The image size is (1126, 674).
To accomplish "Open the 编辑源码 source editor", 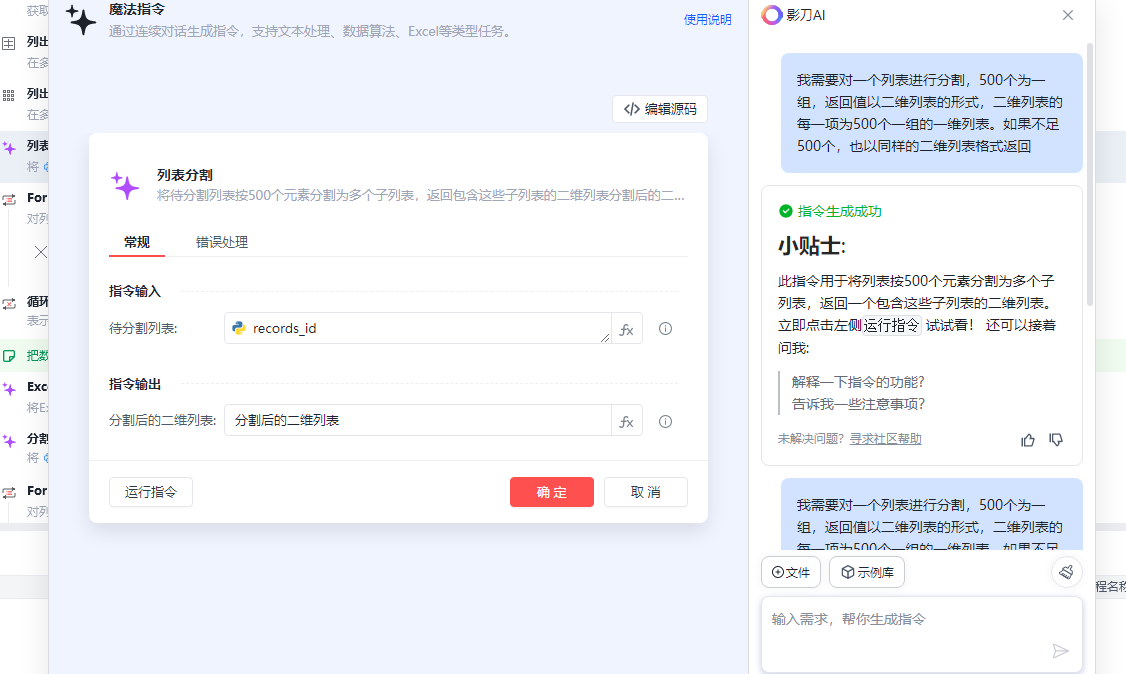I will pos(660,109).
